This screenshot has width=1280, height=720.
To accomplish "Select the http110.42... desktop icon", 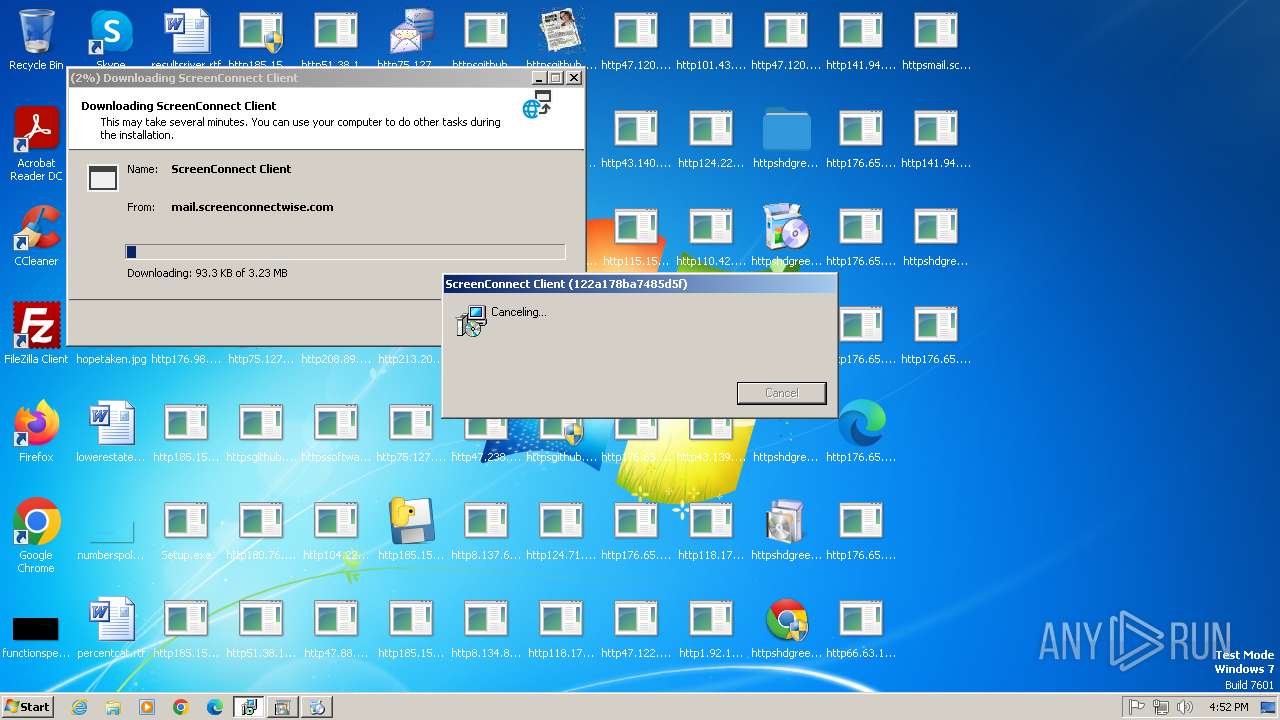I will point(711,235).
